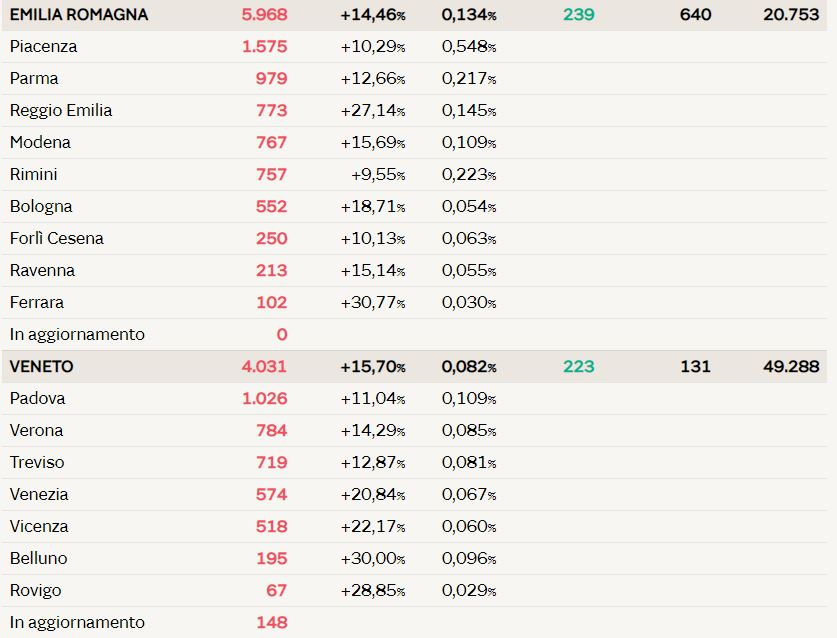The image size is (837, 638).
Task: Click Venezia growth value +20,84%
Action: (x=373, y=494)
